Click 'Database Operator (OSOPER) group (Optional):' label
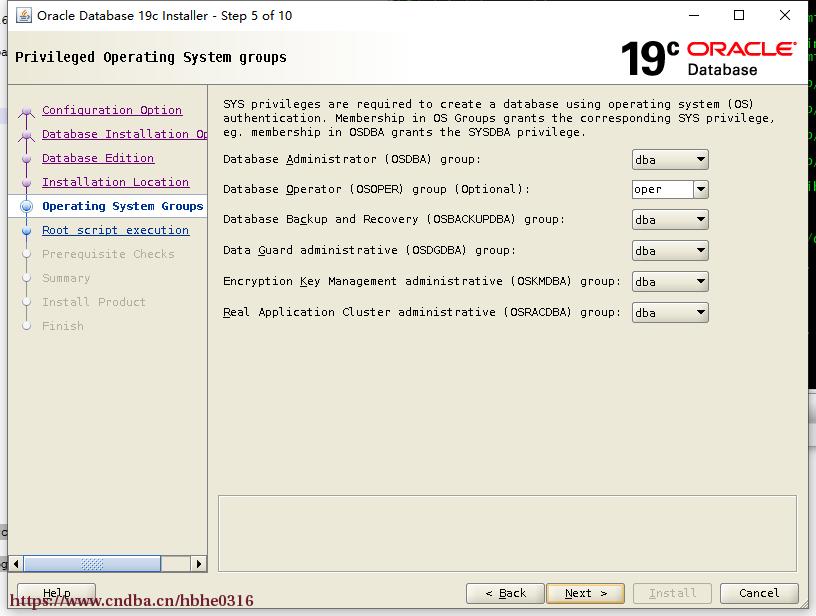 (376, 189)
